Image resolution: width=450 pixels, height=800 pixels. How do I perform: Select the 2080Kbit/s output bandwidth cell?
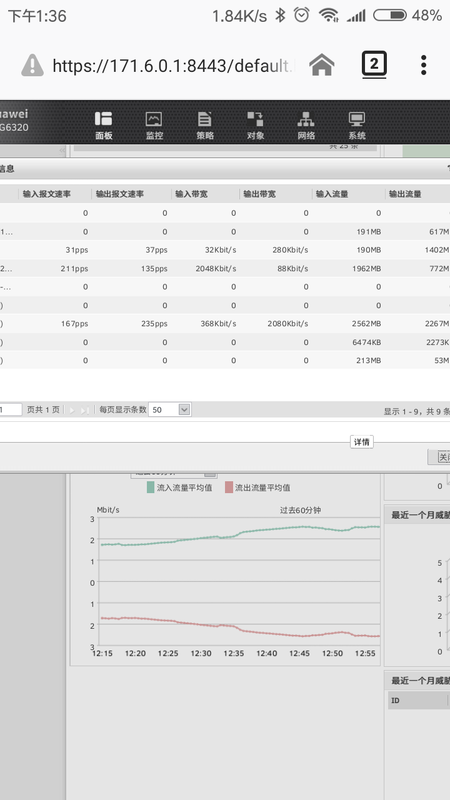pyautogui.click(x=288, y=323)
